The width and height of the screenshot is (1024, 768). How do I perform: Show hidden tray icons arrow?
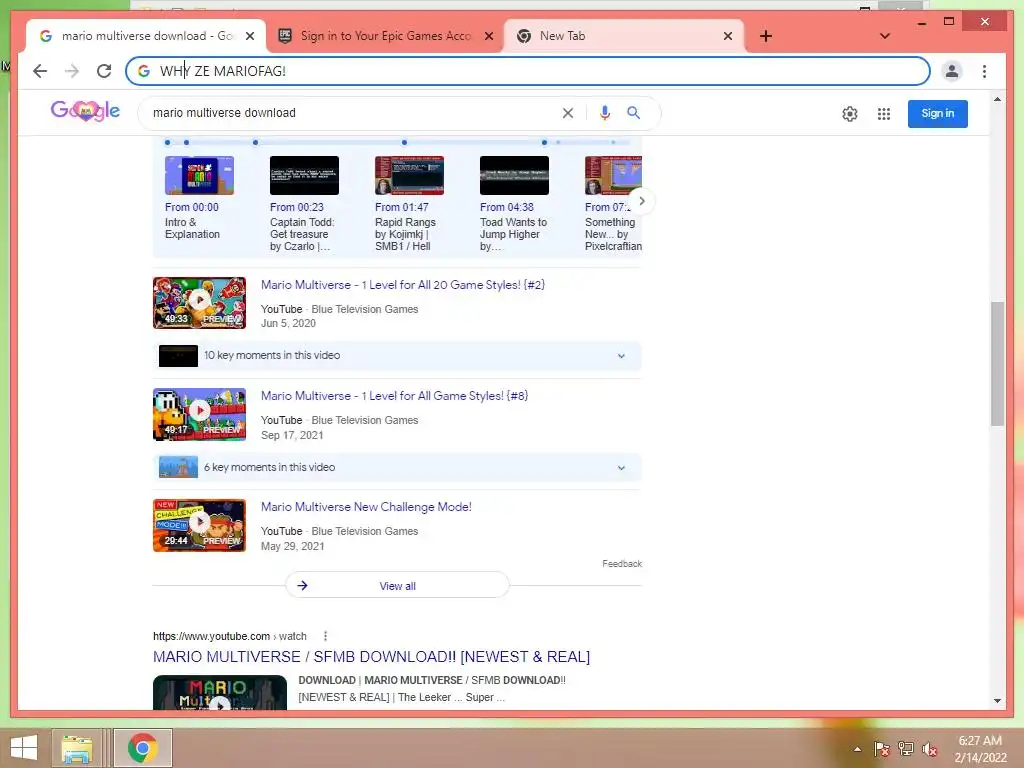tap(857, 748)
